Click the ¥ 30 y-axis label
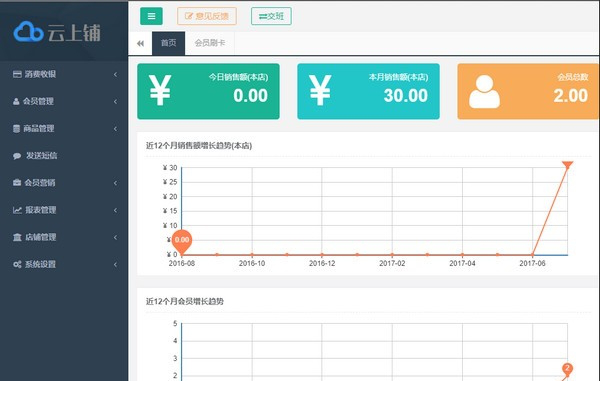 coord(170,168)
